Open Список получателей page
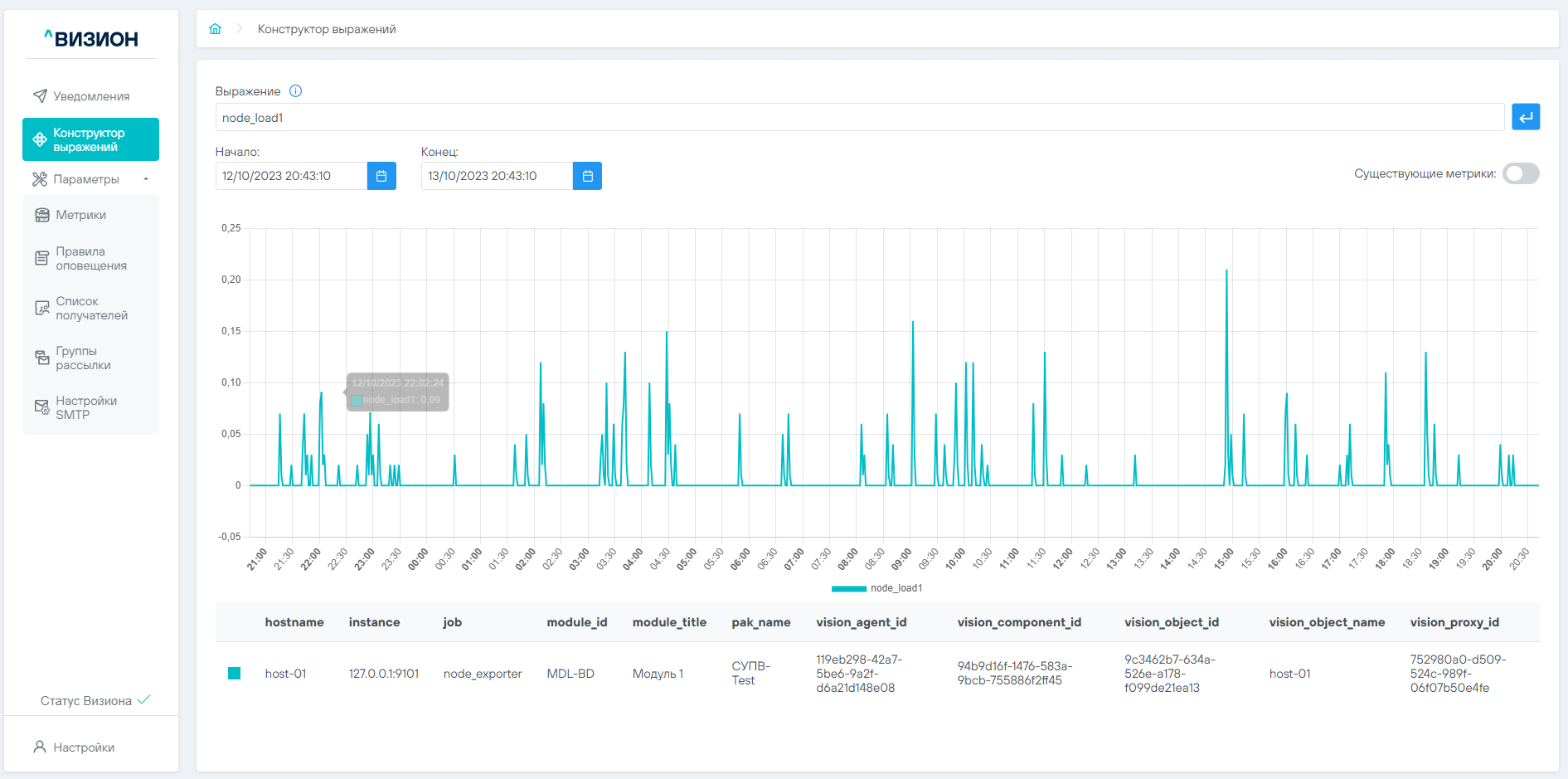Image resolution: width=1568 pixels, height=779 pixels. tap(90, 308)
